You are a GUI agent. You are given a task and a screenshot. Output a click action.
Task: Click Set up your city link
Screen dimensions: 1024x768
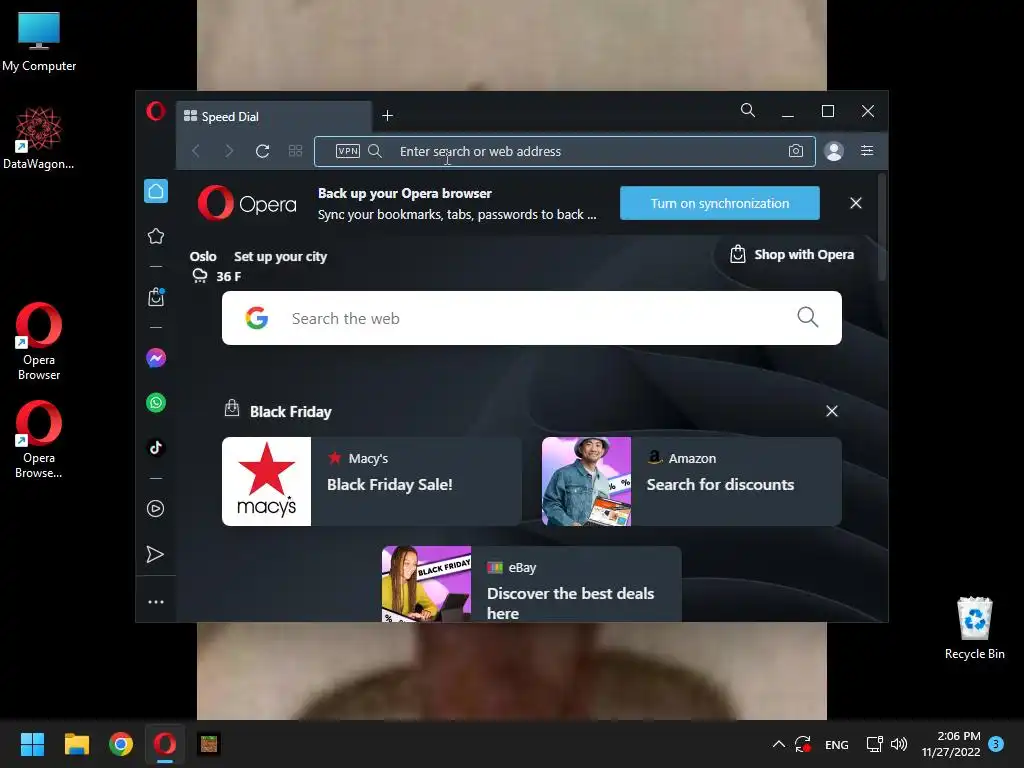[x=280, y=257]
